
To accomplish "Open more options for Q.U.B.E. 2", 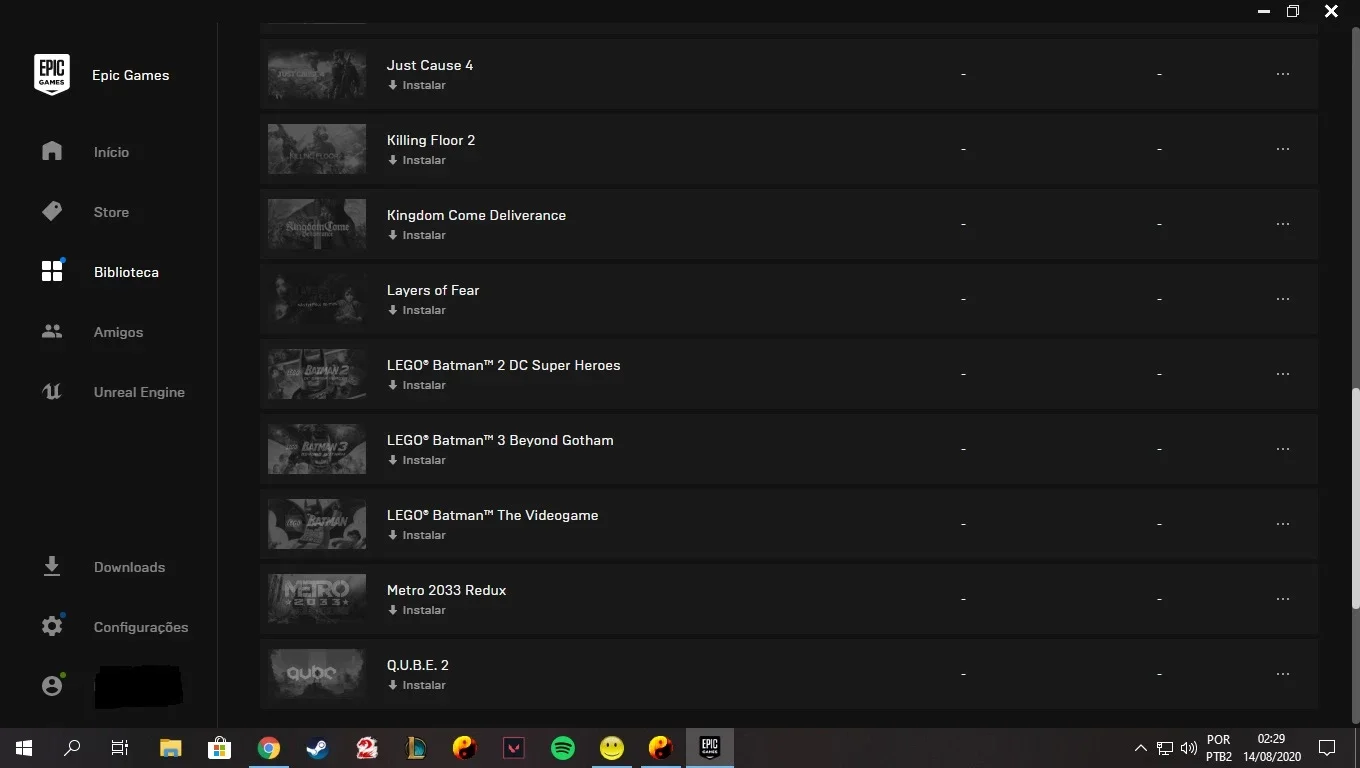I will (1283, 674).
